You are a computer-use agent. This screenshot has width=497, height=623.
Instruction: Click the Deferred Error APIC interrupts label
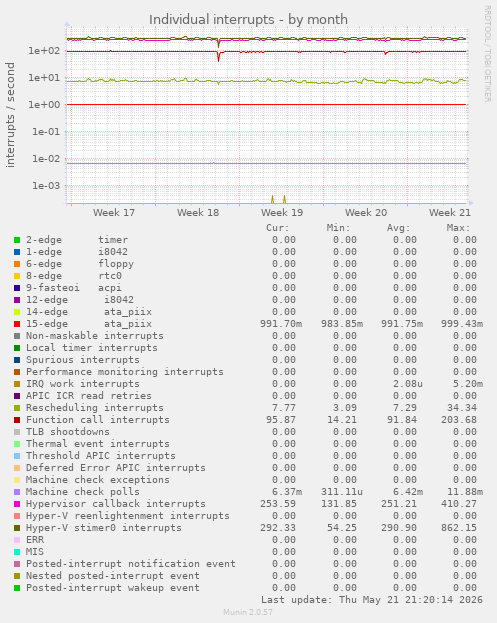[116, 468]
